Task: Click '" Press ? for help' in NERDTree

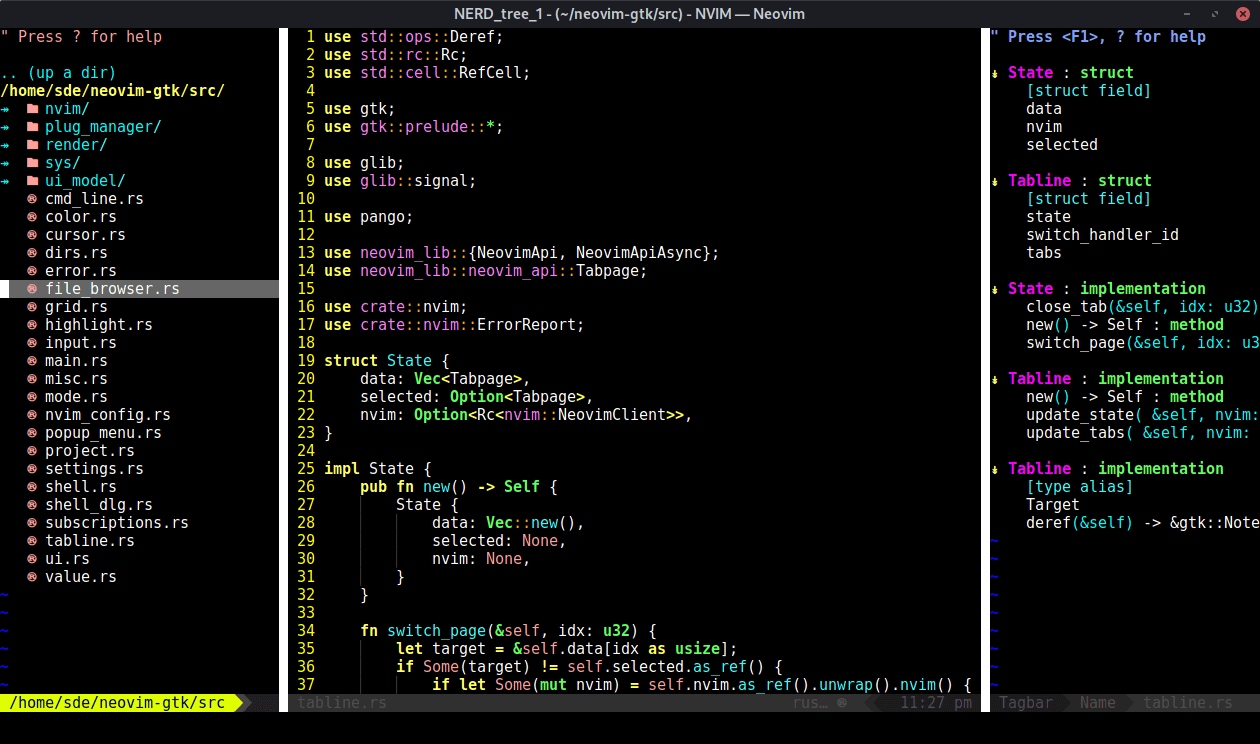Action: 81,37
